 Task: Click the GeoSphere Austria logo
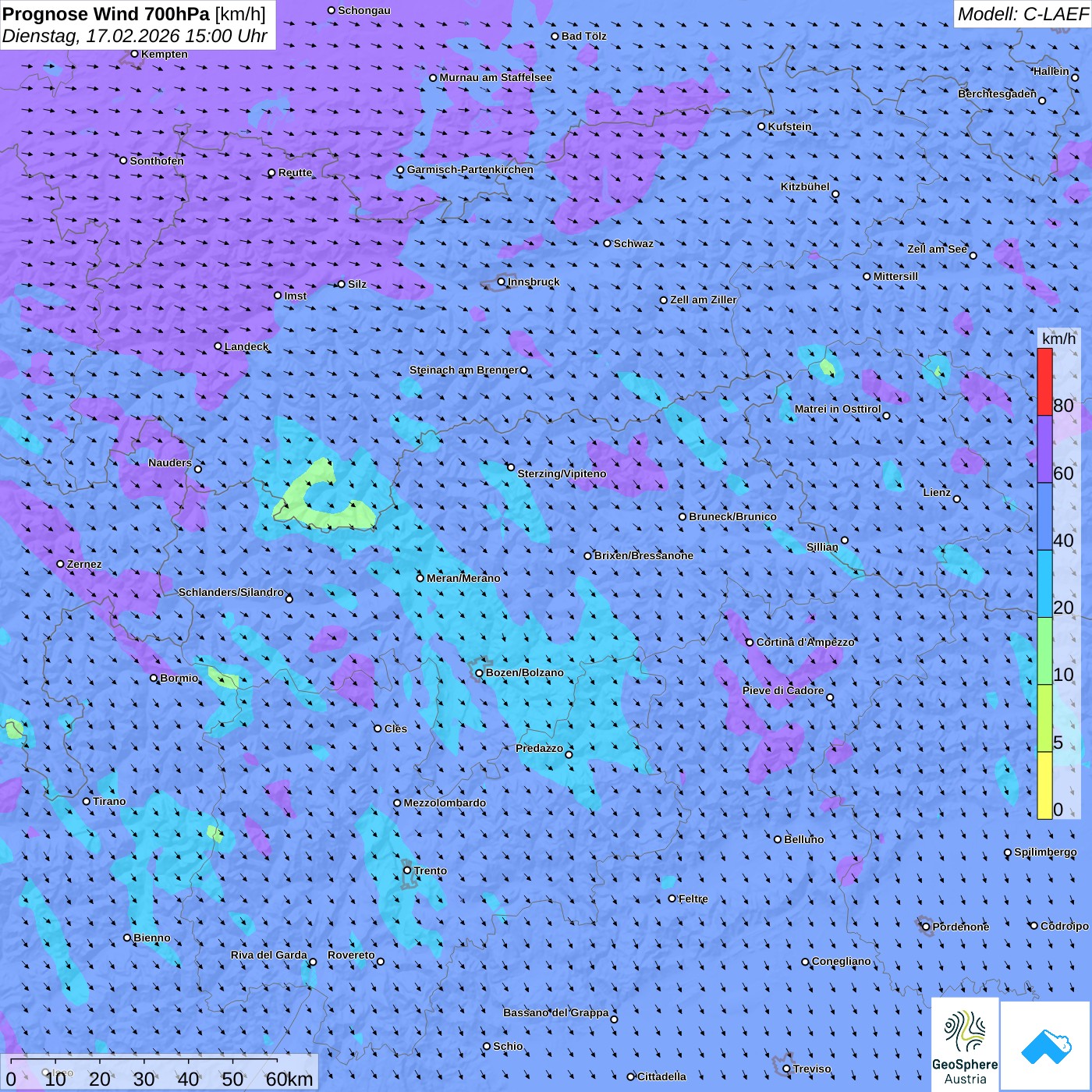pyautogui.click(x=965, y=1044)
